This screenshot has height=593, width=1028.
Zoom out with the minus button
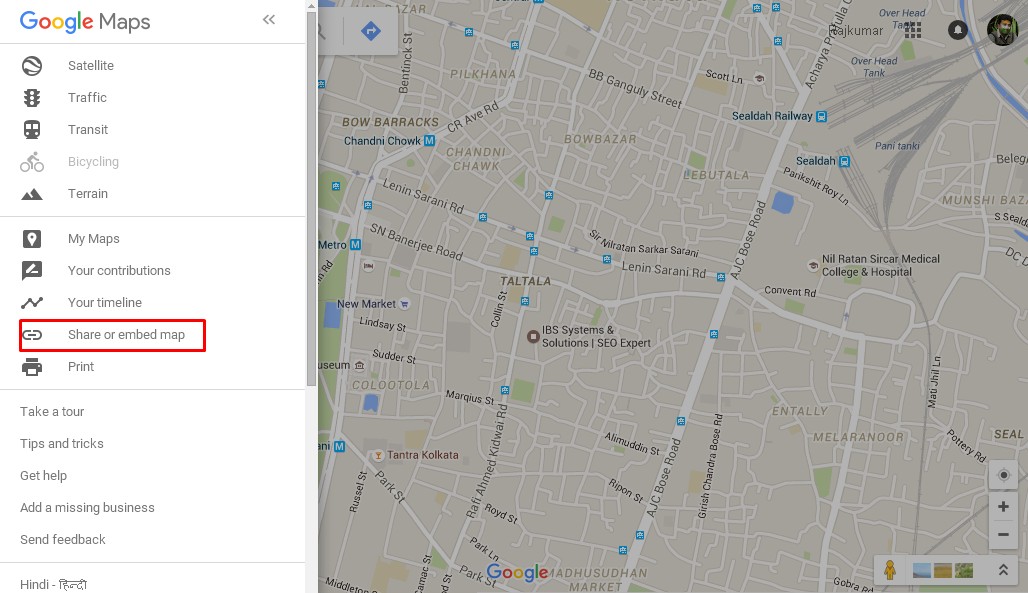(1003, 535)
